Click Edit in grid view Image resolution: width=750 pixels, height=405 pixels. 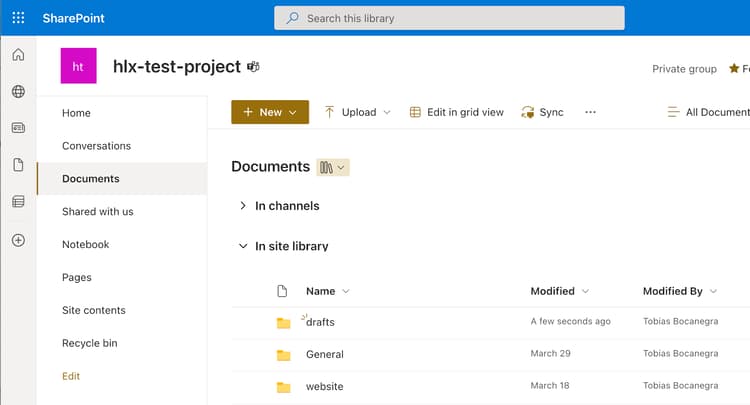point(457,113)
